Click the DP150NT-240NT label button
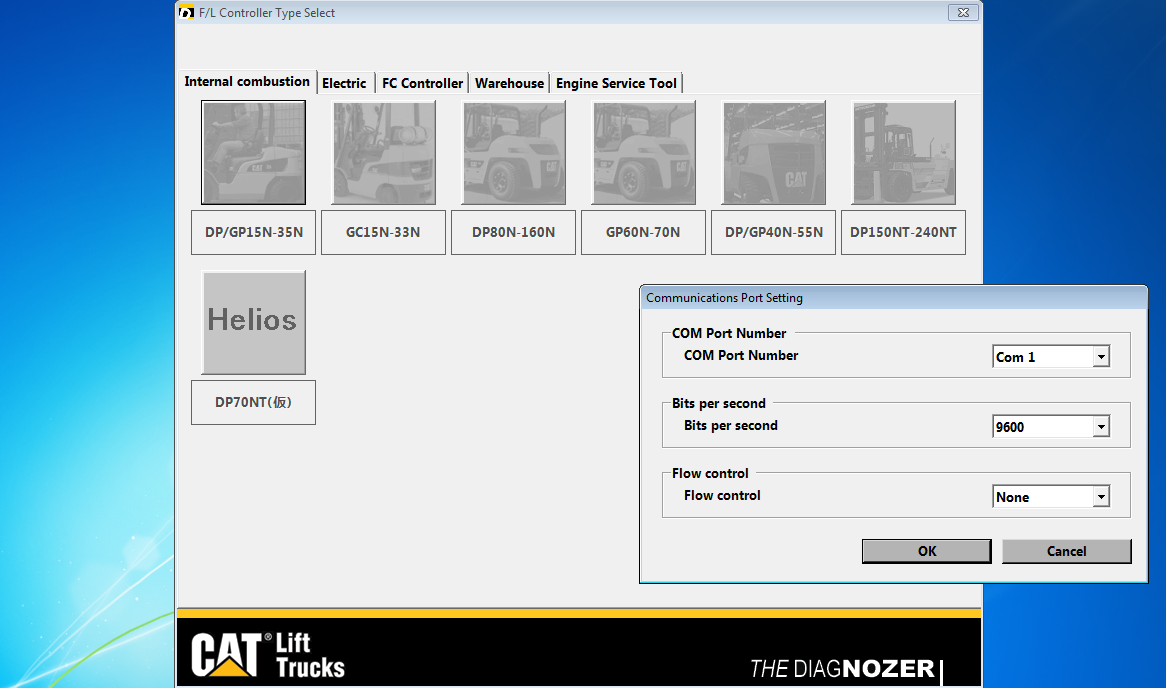1166x688 pixels. tap(904, 232)
